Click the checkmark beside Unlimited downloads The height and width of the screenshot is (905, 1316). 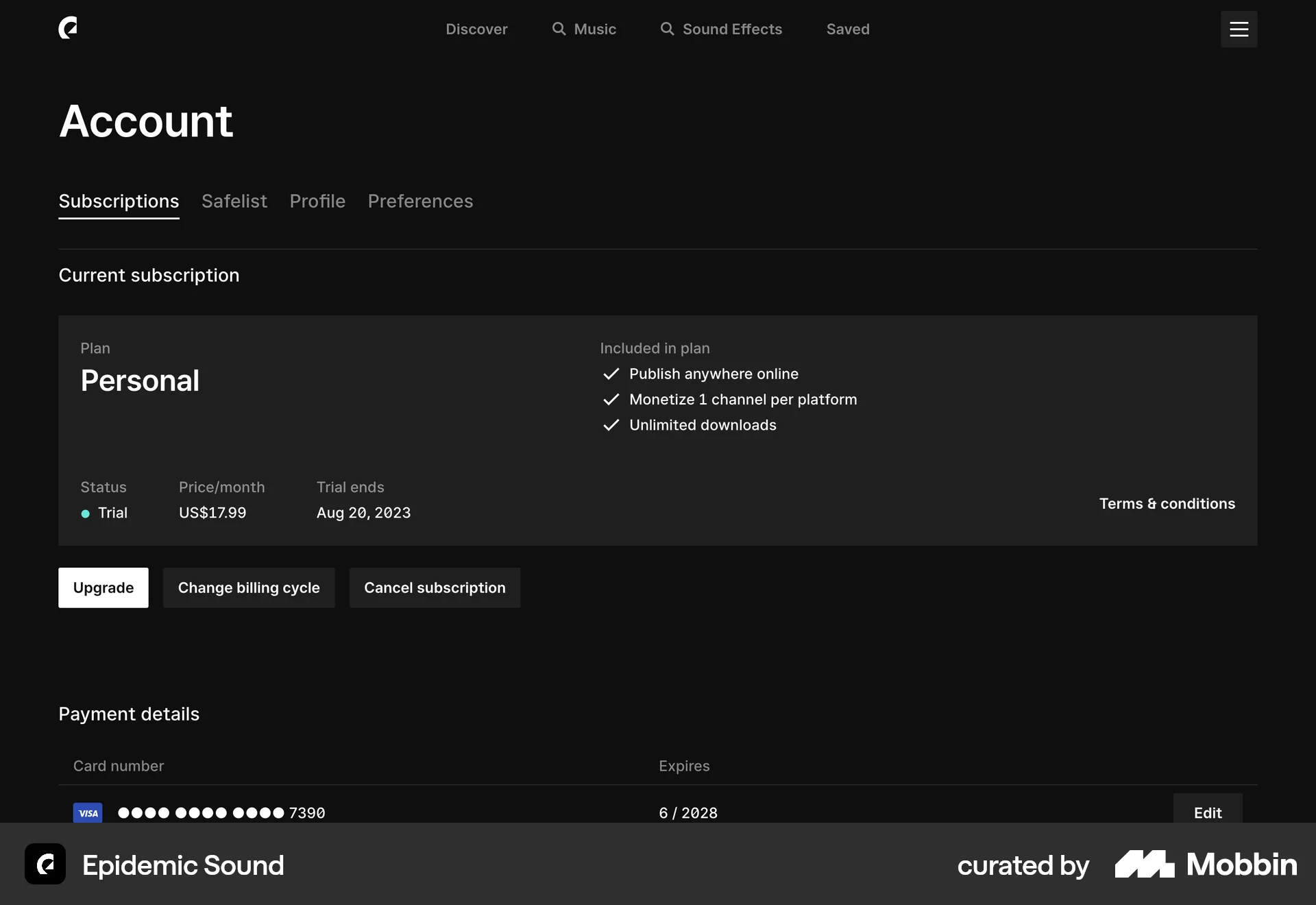click(611, 425)
